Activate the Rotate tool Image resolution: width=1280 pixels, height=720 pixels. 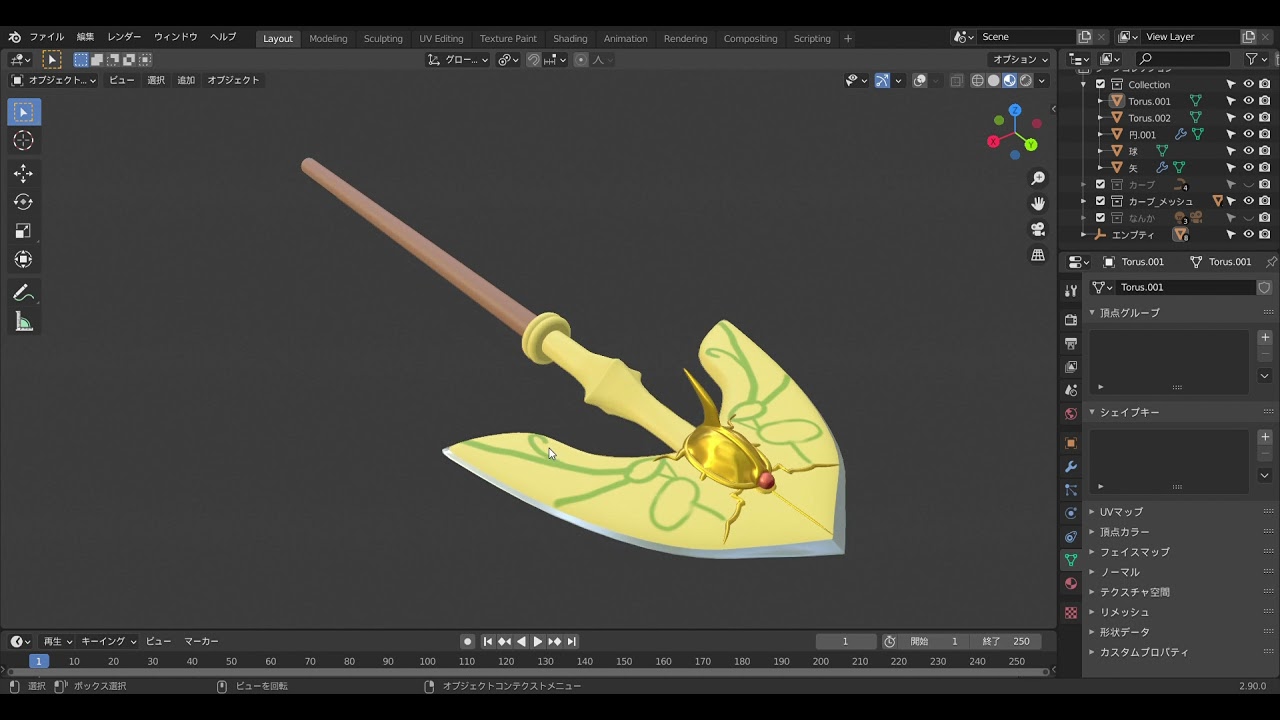click(23, 202)
